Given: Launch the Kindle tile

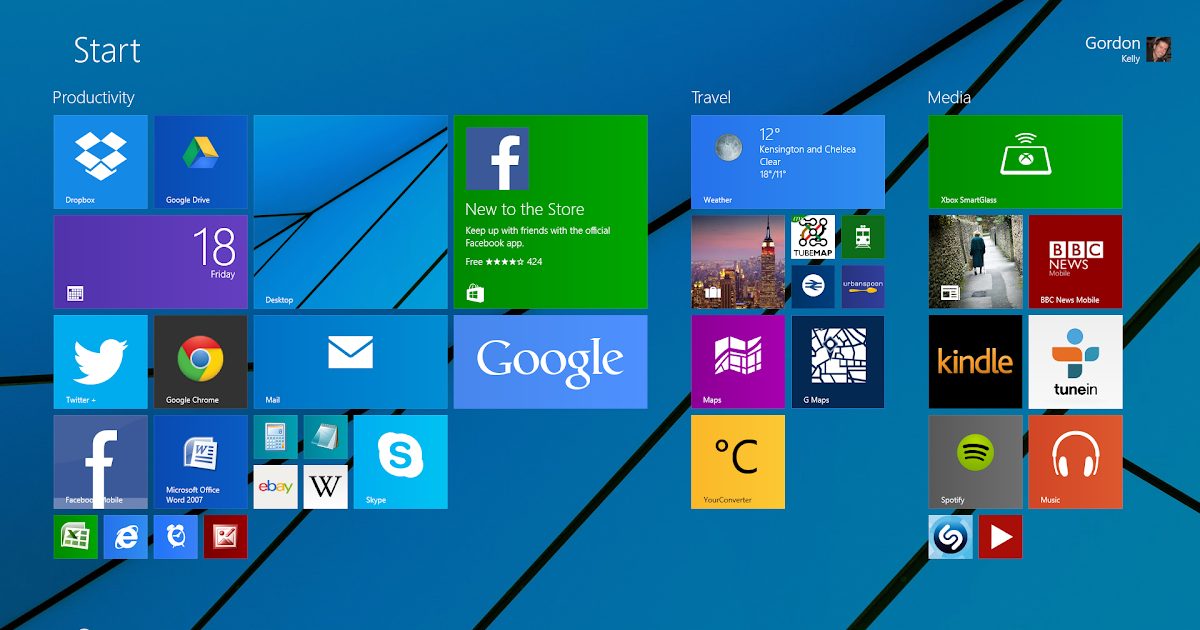Looking at the screenshot, I should [x=975, y=362].
